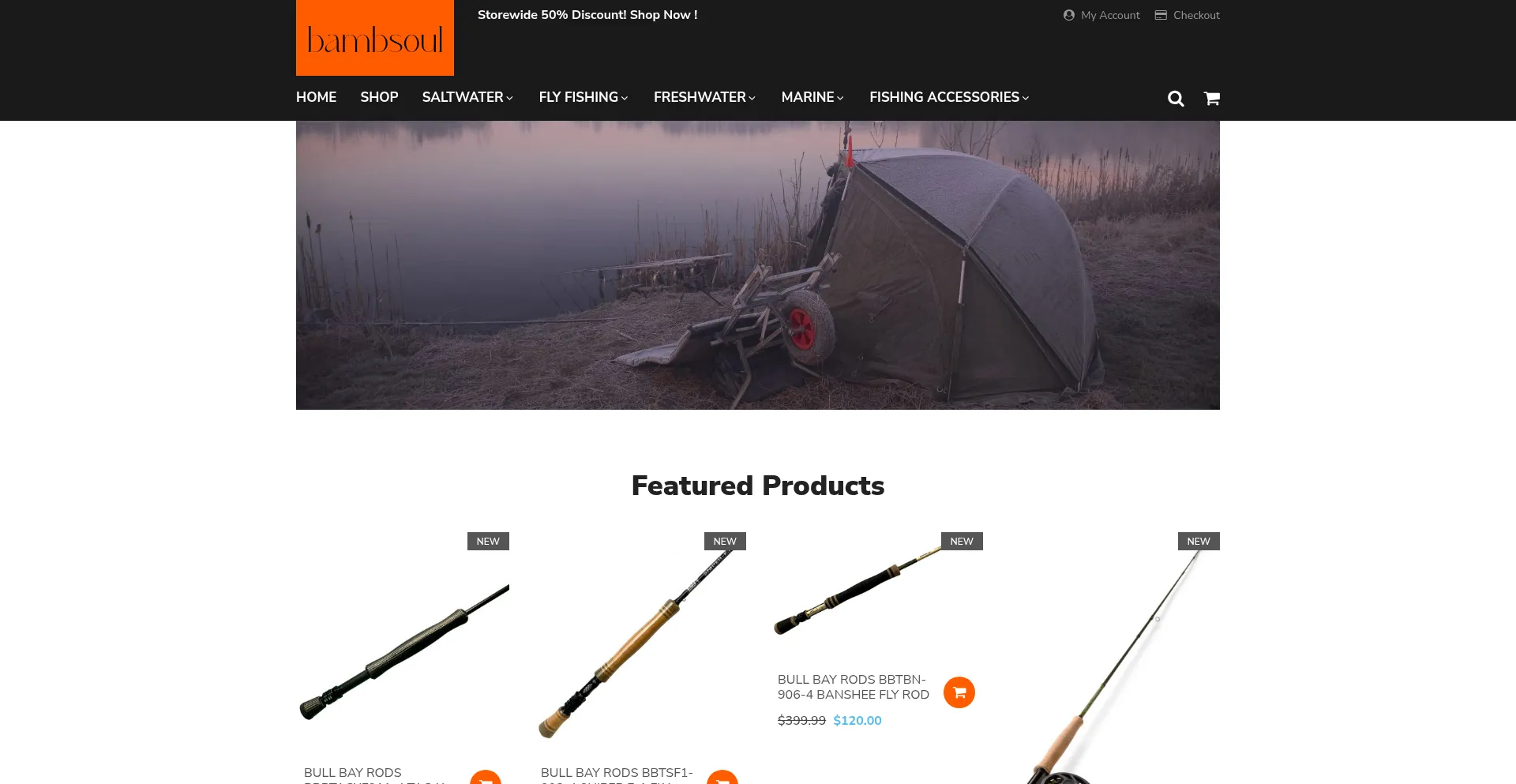Open Bull Bay Rods BBTBN-906-4 Banshee product title

[x=854, y=687]
